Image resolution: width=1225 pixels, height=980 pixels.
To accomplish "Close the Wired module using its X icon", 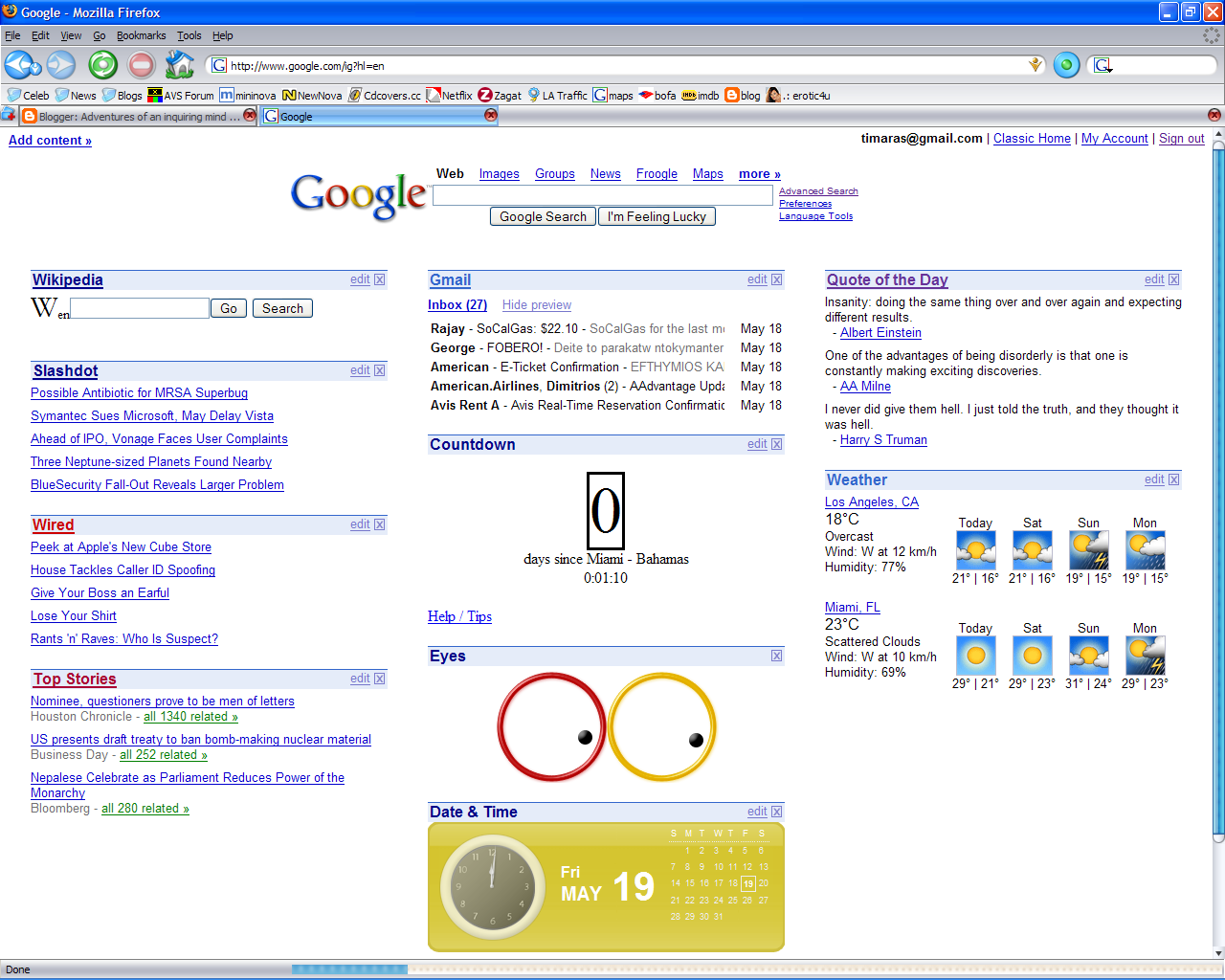I will point(380,524).
